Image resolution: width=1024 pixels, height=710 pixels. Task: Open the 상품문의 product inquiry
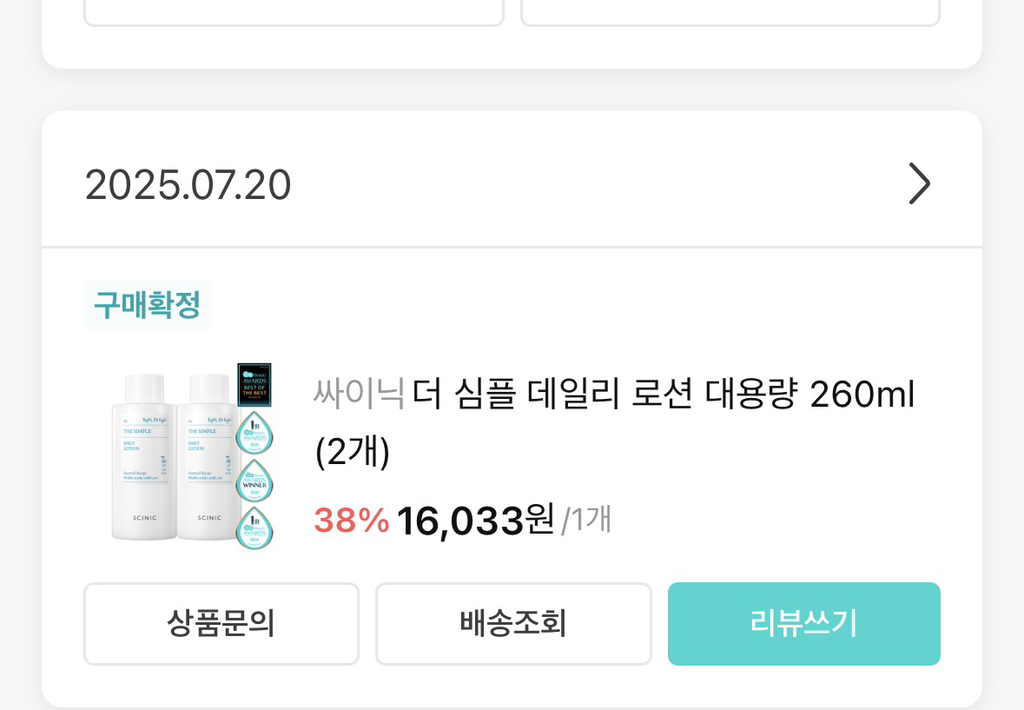click(221, 623)
